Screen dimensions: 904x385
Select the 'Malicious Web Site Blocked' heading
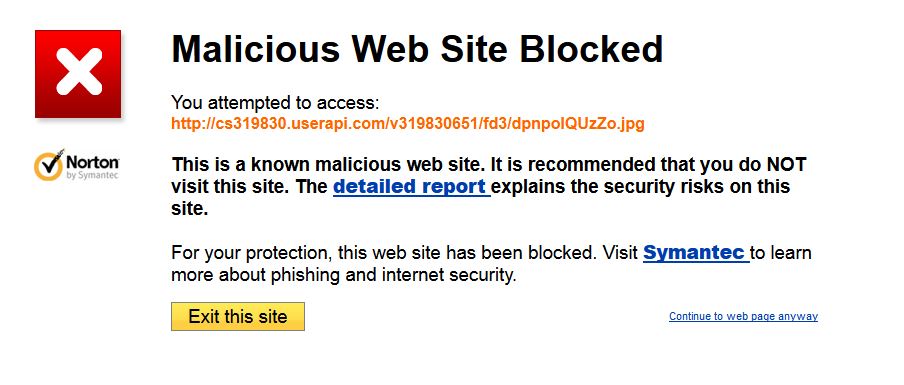point(417,49)
